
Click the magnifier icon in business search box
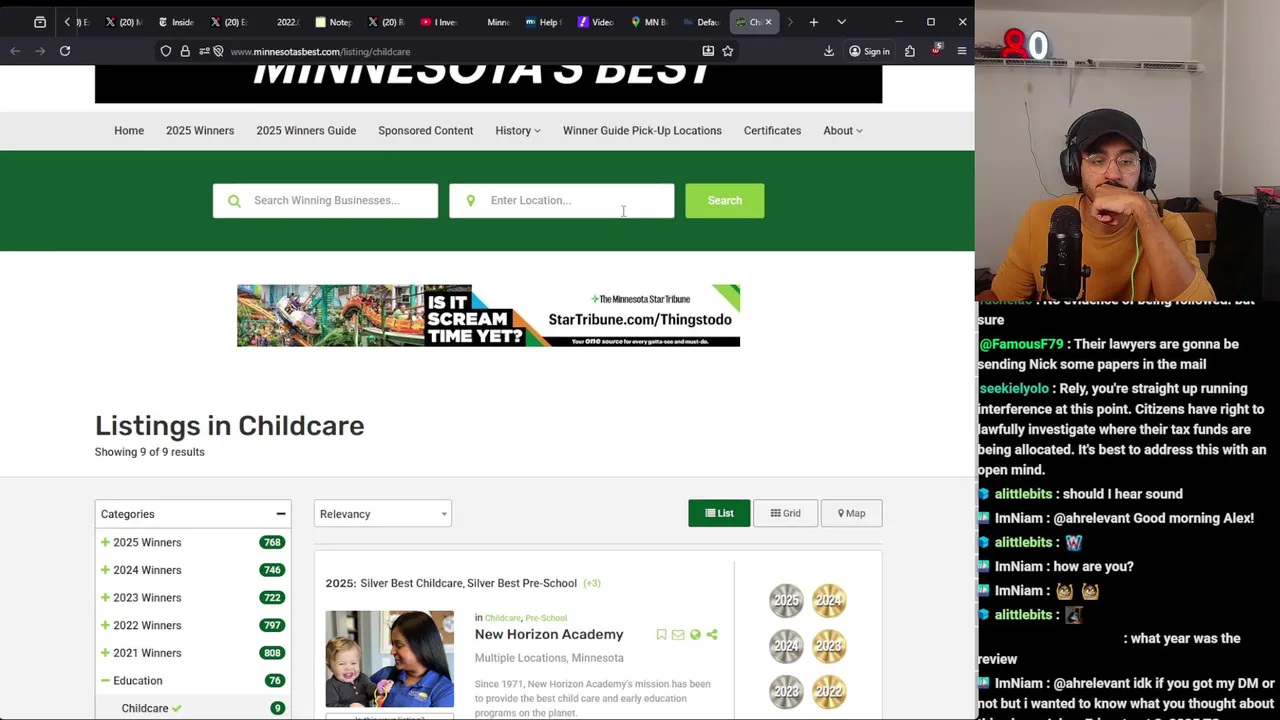(x=234, y=201)
